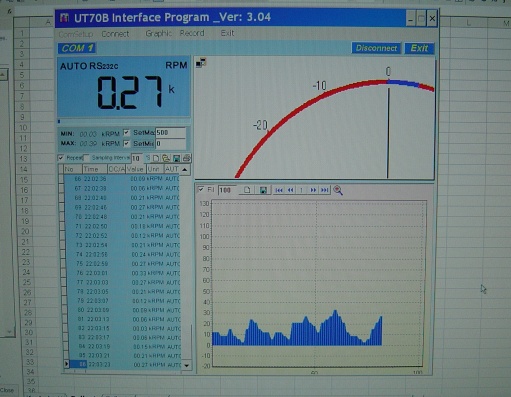Open the Graphic menu
The width and height of the screenshot is (511, 397).
[x=159, y=33]
